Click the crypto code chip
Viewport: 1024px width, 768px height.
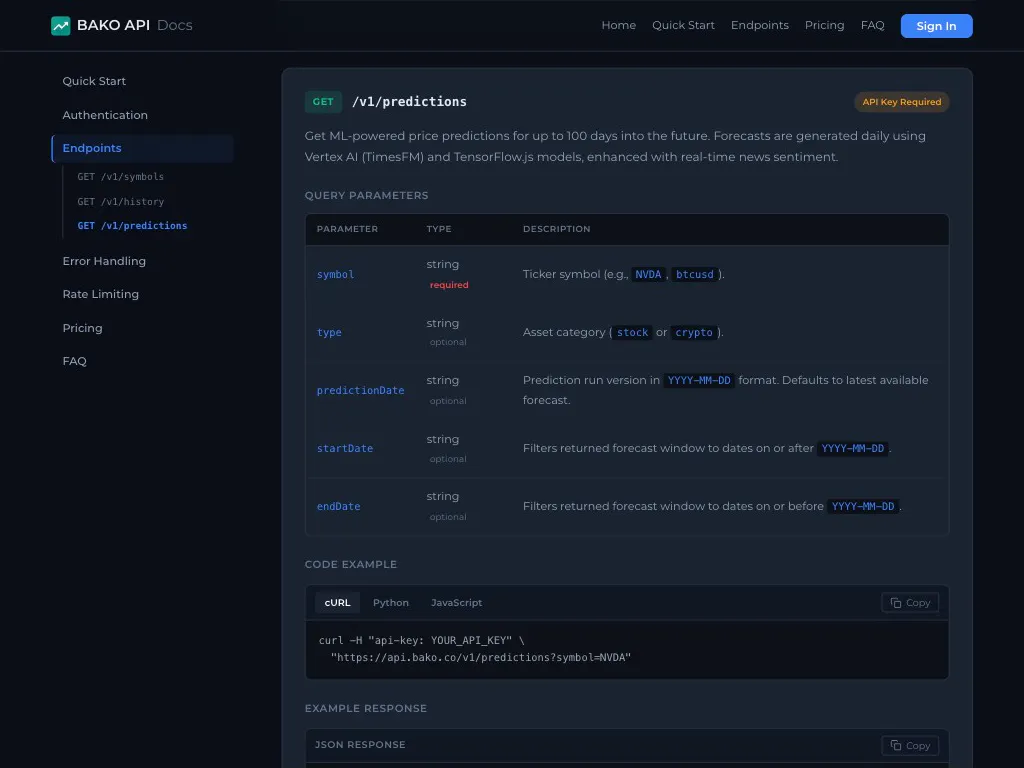pyautogui.click(x=694, y=332)
